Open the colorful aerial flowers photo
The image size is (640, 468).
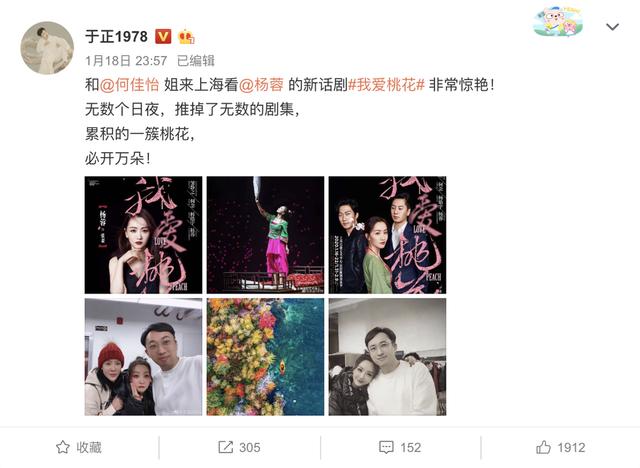[x=265, y=357]
